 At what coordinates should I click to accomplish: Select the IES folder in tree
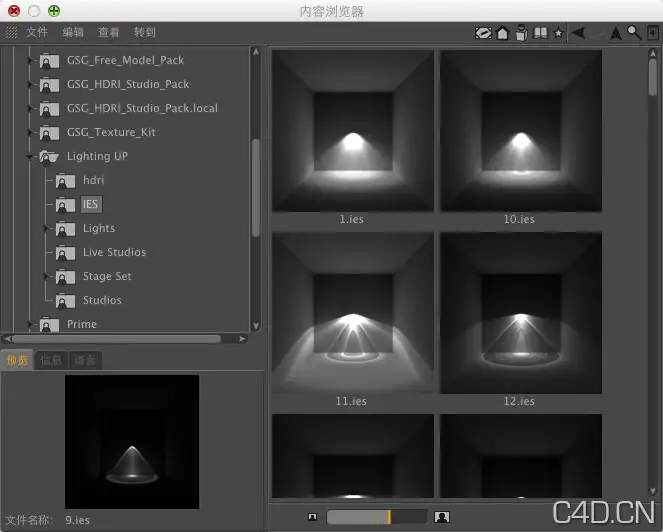tap(90, 205)
